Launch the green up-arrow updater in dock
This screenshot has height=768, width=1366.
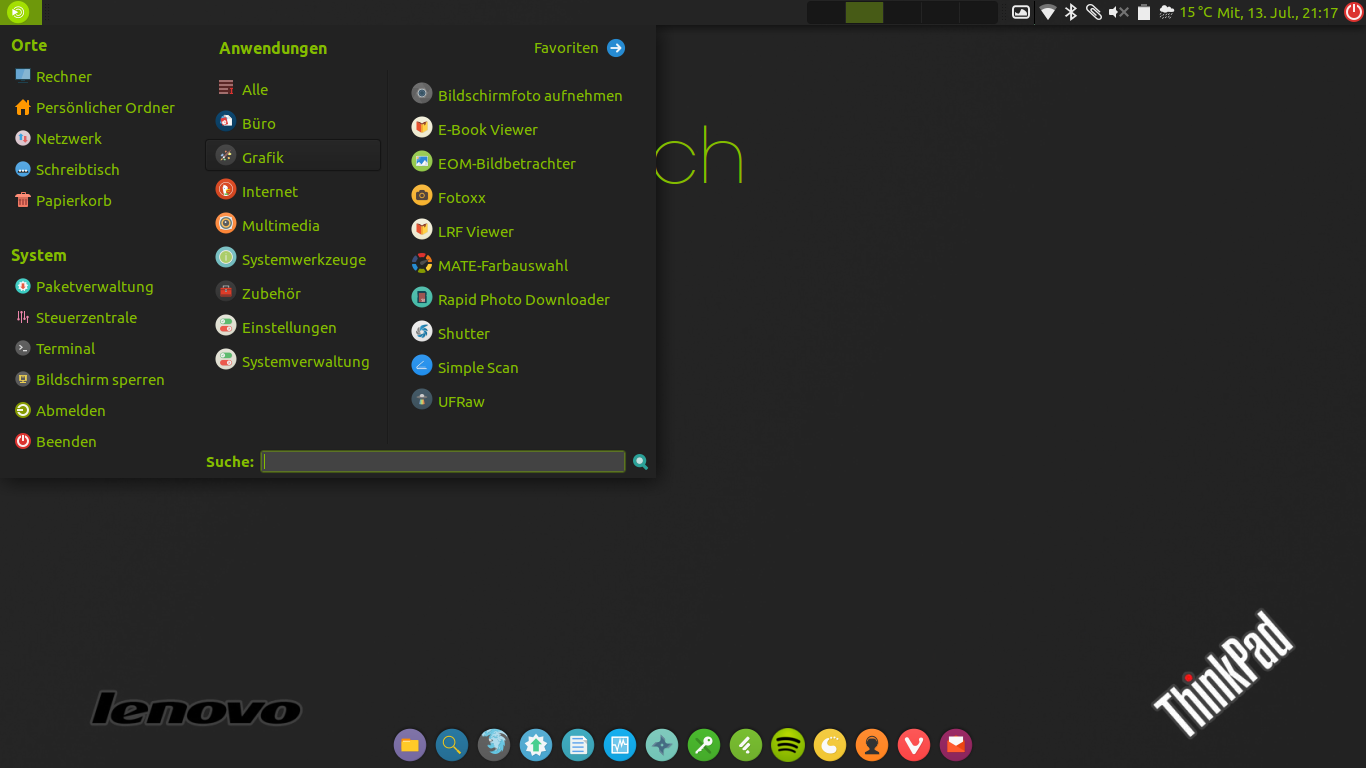(x=536, y=745)
